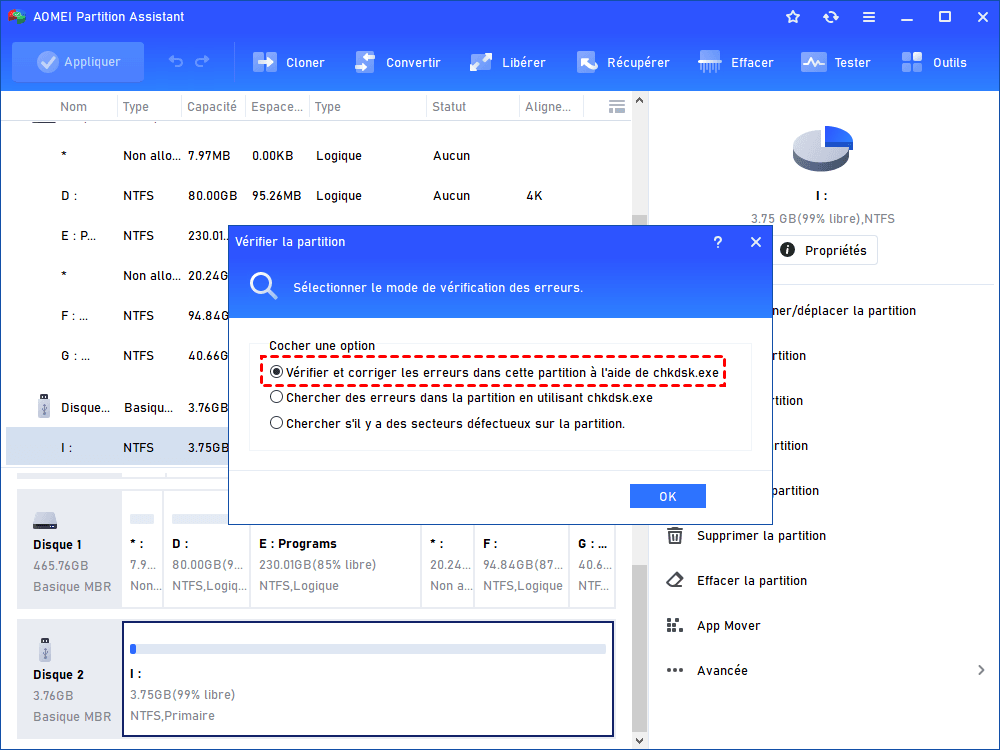Click Effacer la partition
This screenshot has width=1000, height=750.
click(752, 580)
